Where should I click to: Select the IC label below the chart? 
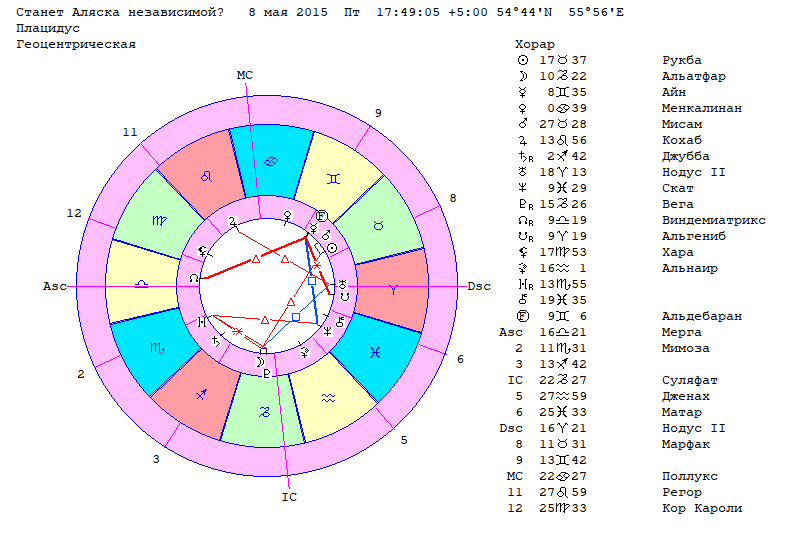(x=289, y=496)
